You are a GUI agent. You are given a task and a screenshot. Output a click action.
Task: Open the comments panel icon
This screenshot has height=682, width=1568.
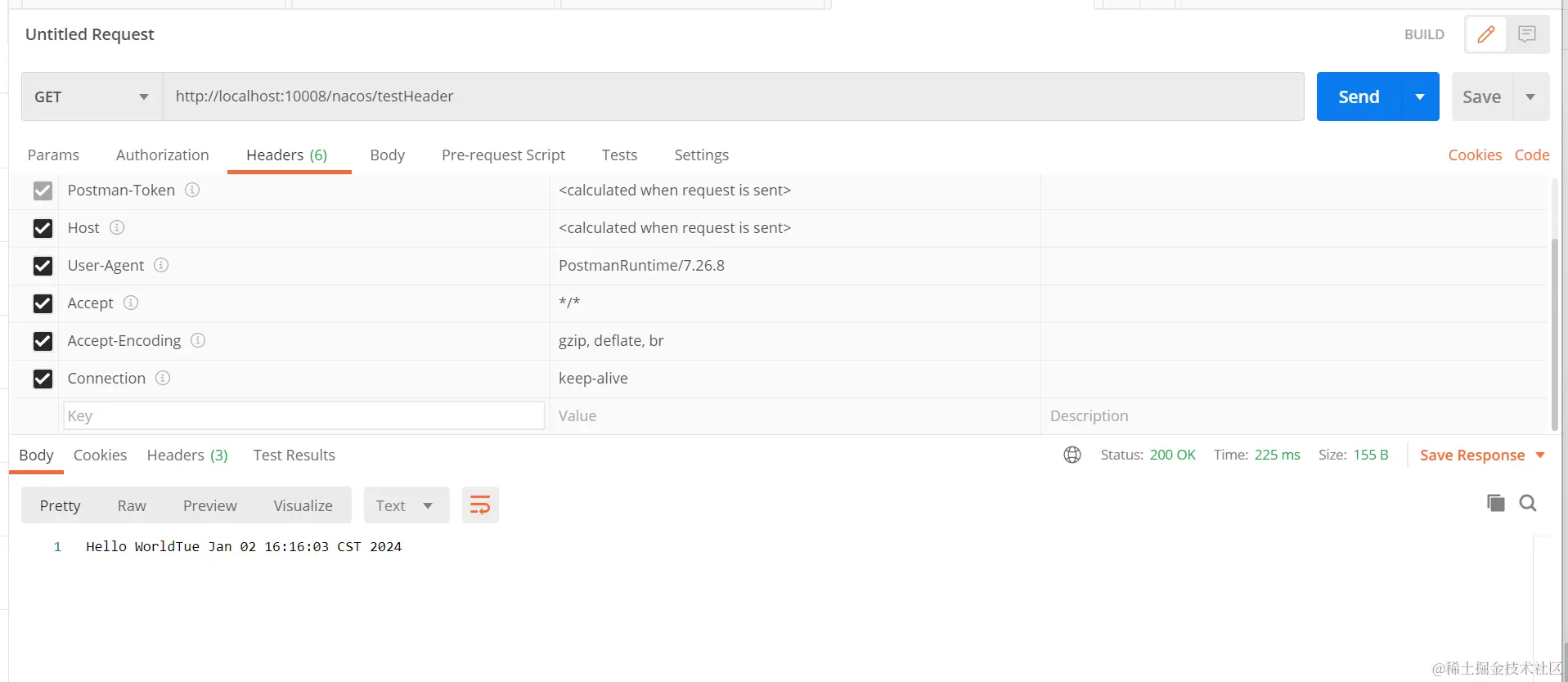1526,34
